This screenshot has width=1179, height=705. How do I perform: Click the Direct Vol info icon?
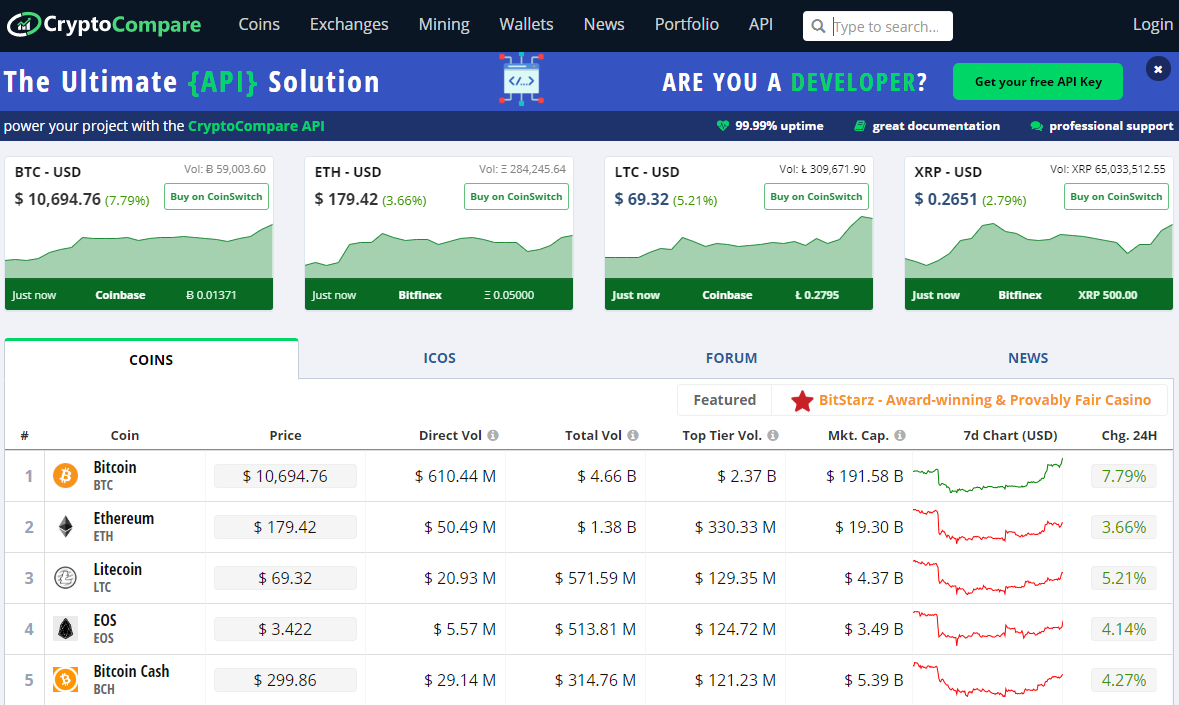(x=493, y=436)
